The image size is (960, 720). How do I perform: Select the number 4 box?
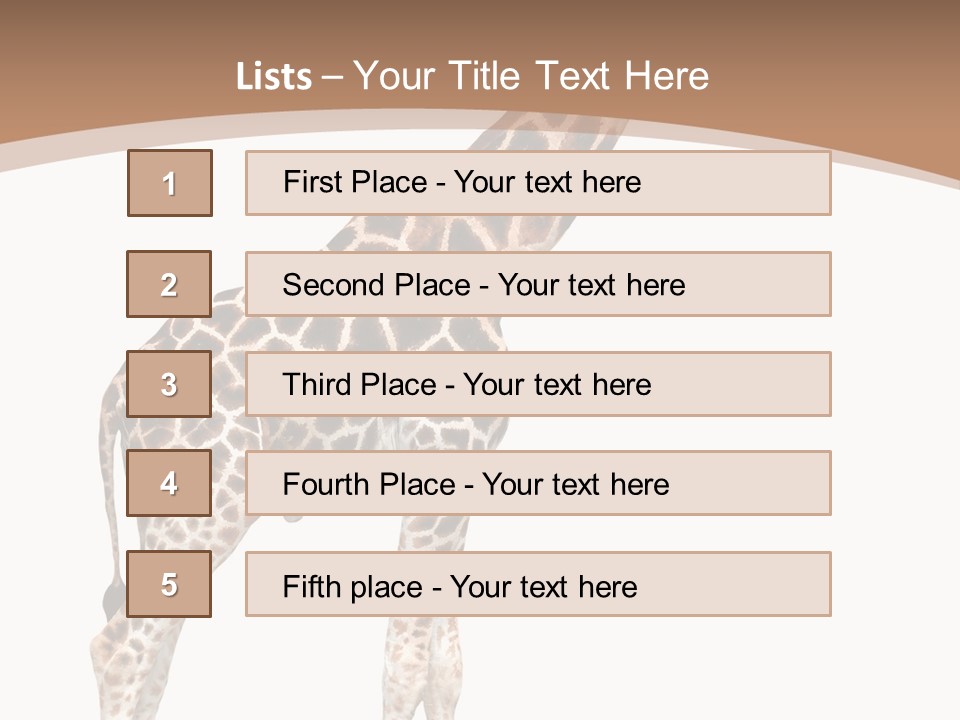pos(170,484)
